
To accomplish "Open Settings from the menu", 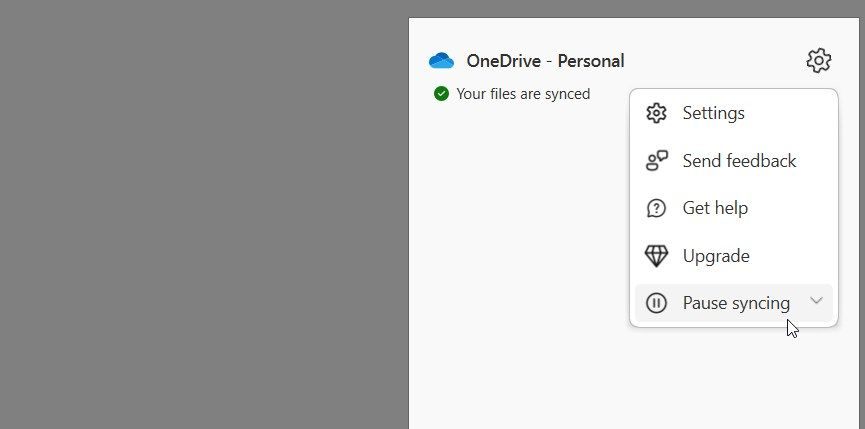I will click(713, 113).
